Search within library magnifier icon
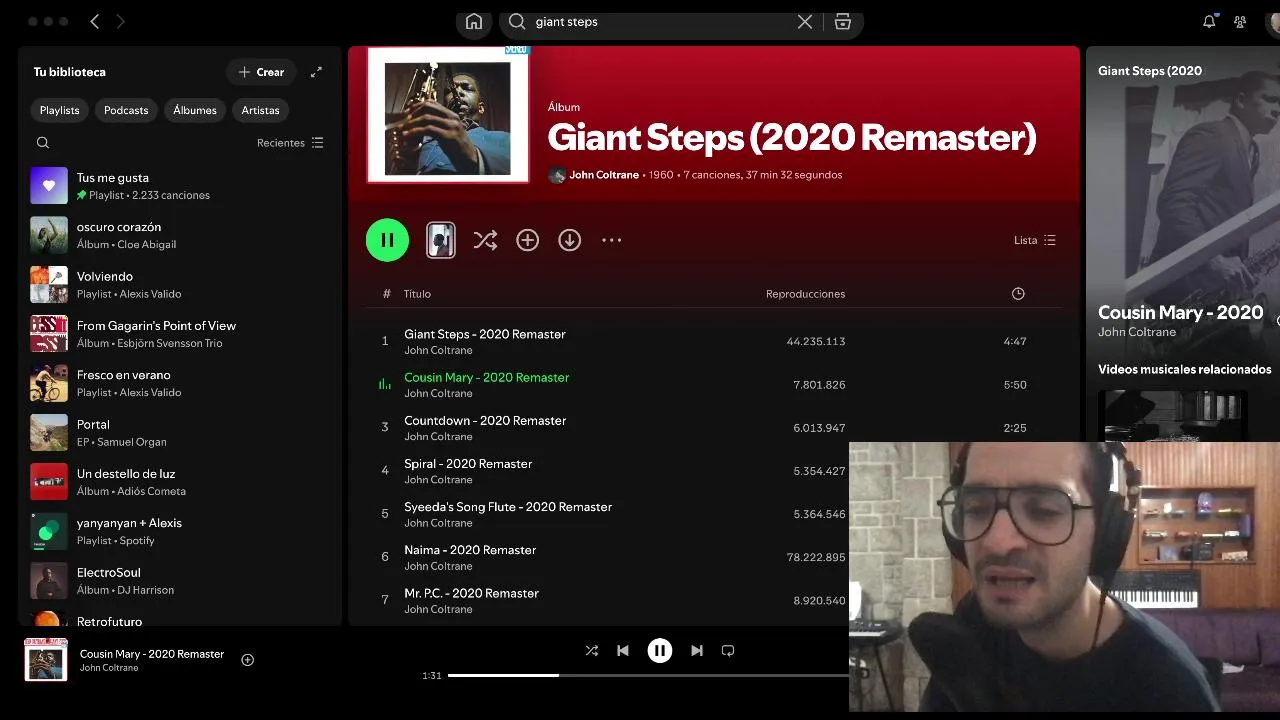The image size is (1280, 720). [x=43, y=143]
